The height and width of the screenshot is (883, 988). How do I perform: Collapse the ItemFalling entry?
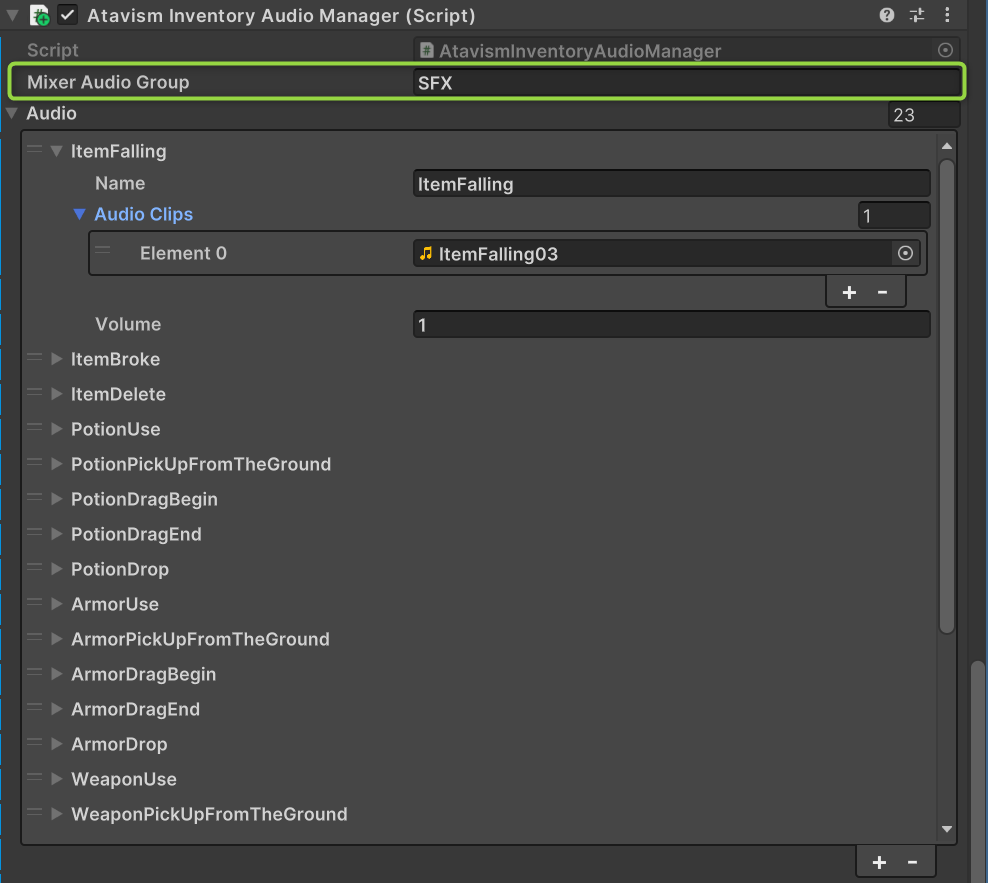[56, 152]
